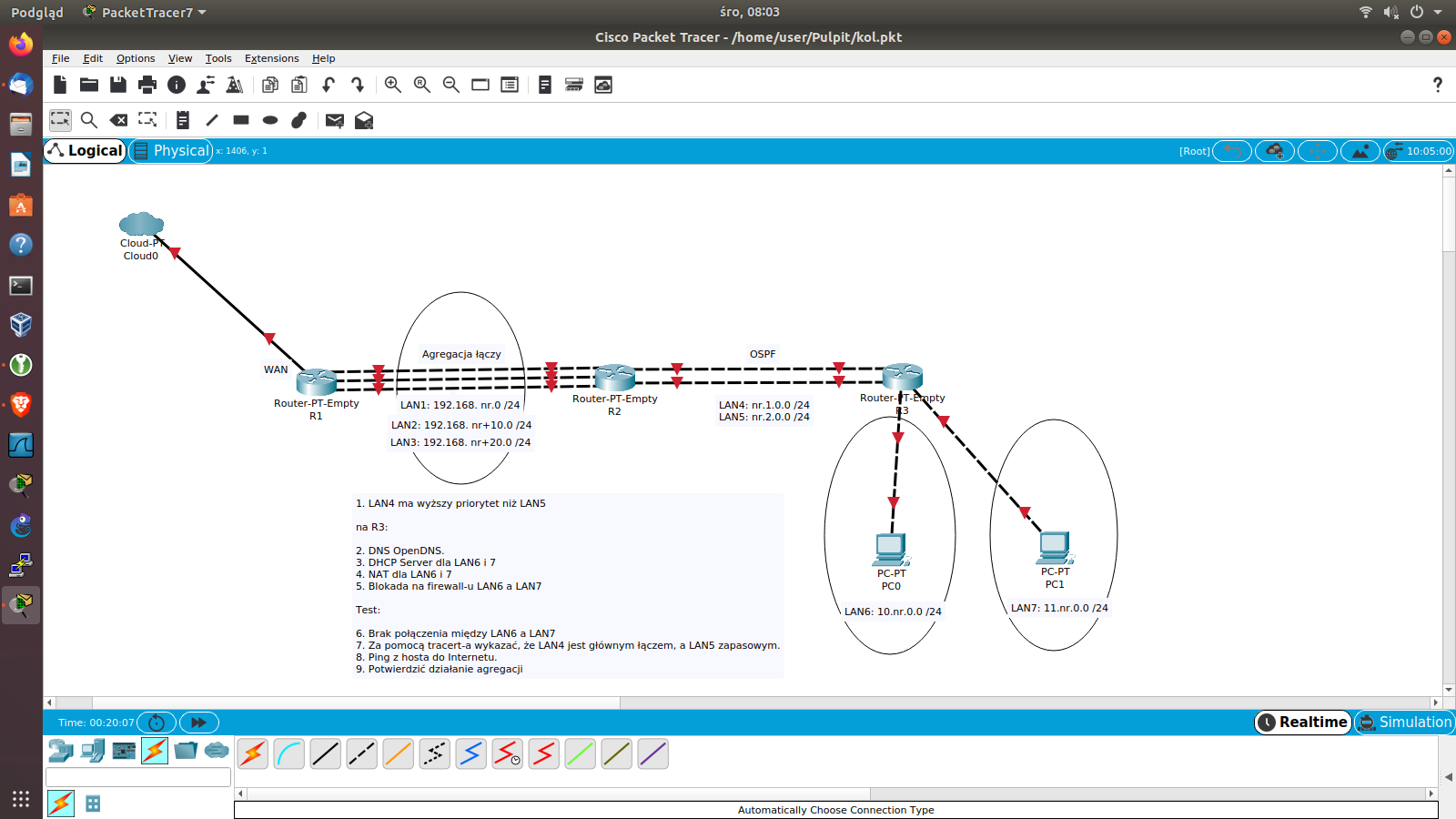Select the Inspect magnifier tool
1456x819 pixels.
[x=89, y=120]
